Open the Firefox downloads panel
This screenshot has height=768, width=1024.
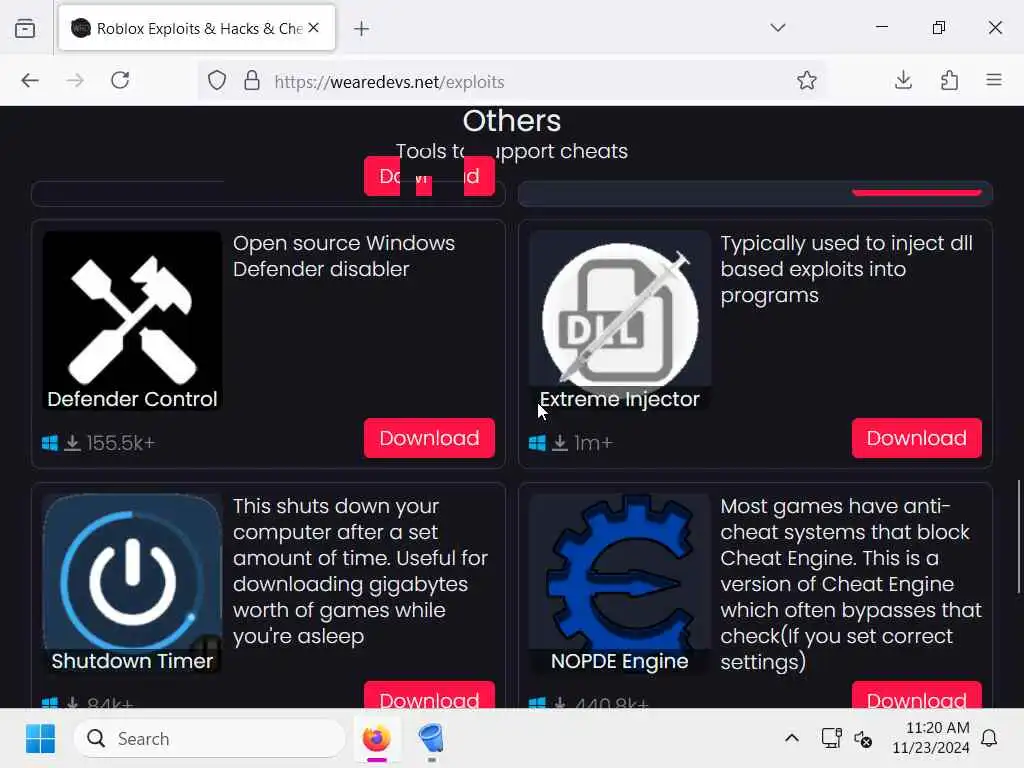point(903,80)
